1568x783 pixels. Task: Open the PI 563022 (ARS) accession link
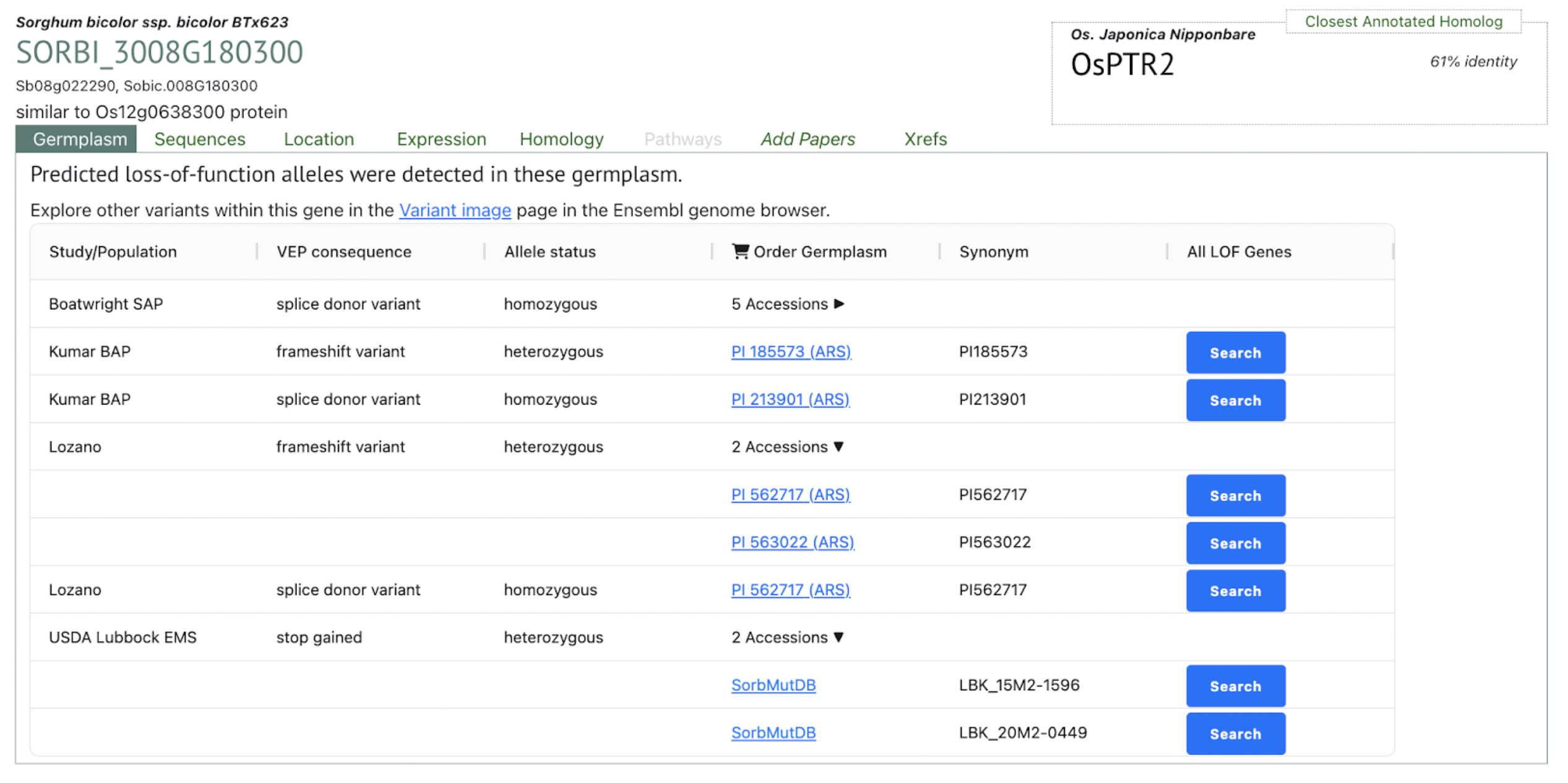pyautogui.click(x=792, y=542)
